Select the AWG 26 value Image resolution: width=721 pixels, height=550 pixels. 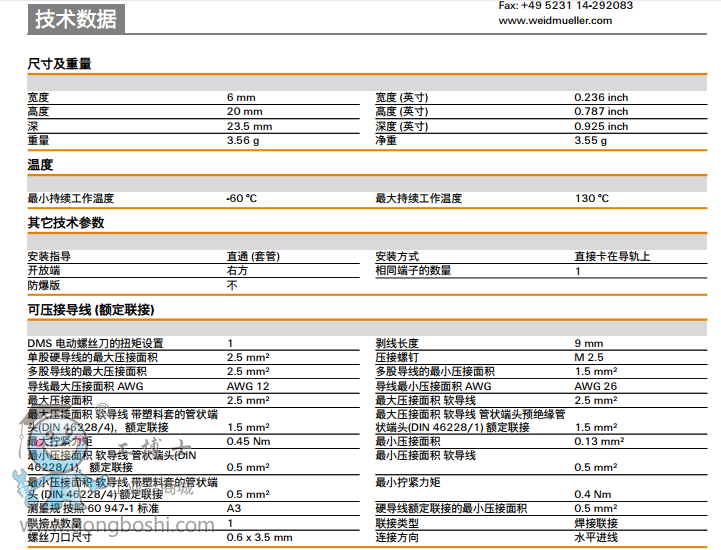coord(595,386)
